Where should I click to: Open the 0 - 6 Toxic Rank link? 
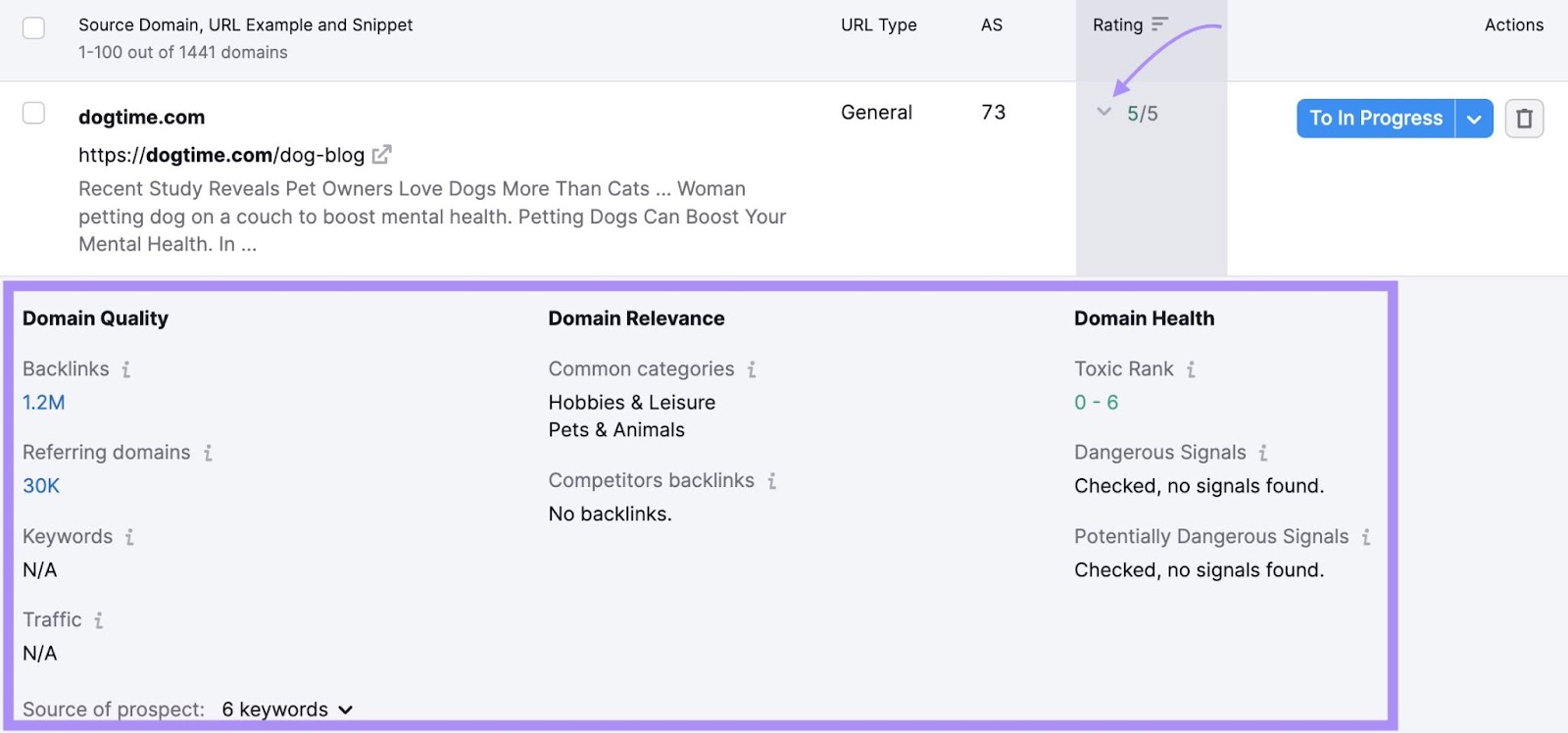coord(1095,403)
